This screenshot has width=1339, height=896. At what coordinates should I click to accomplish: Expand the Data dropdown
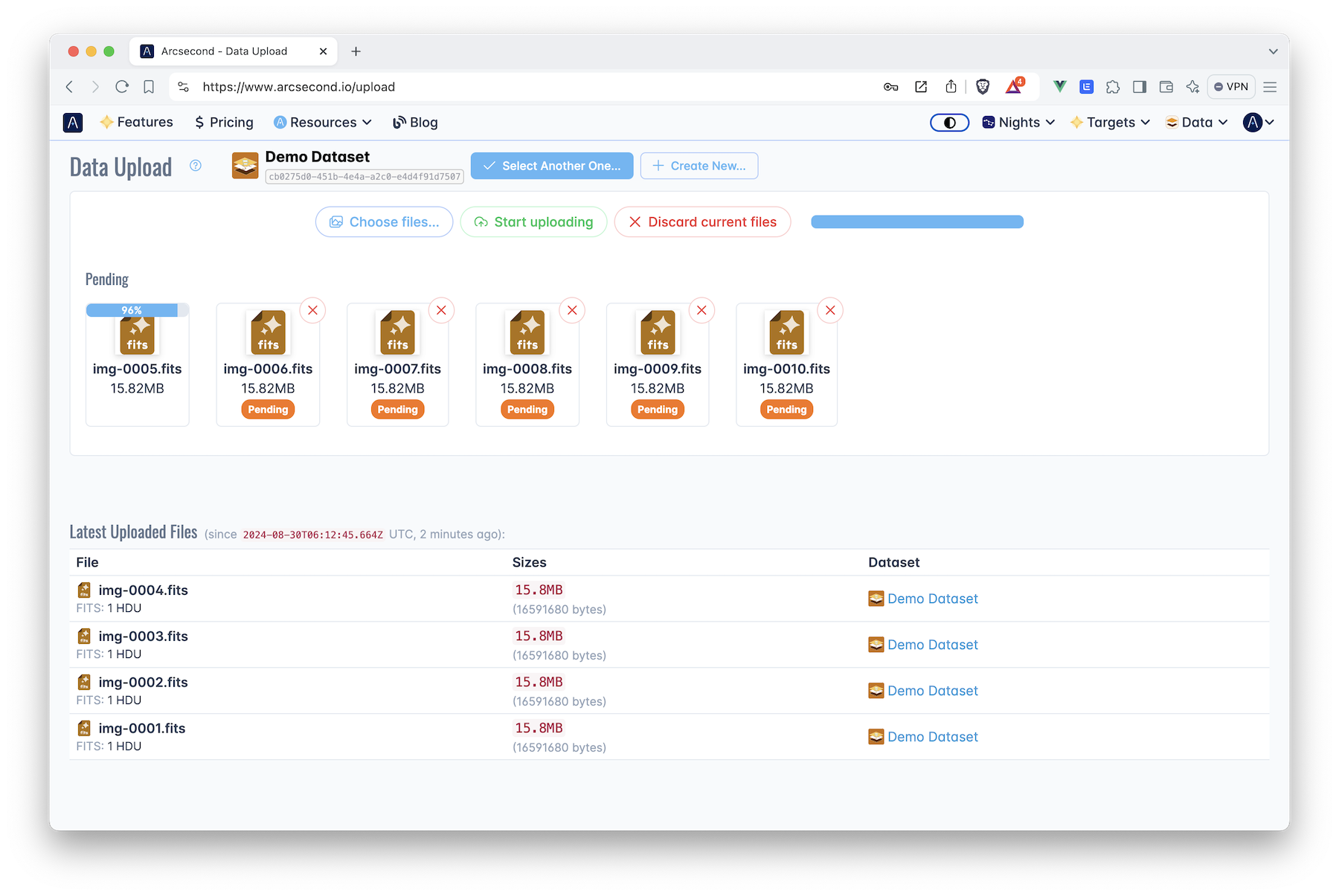pyautogui.click(x=1195, y=122)
